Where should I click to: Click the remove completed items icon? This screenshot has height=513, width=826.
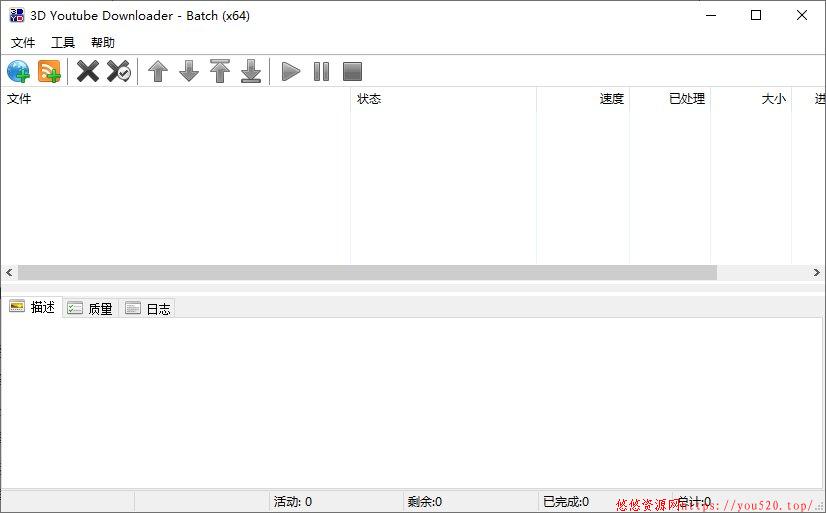pos(119,71)
